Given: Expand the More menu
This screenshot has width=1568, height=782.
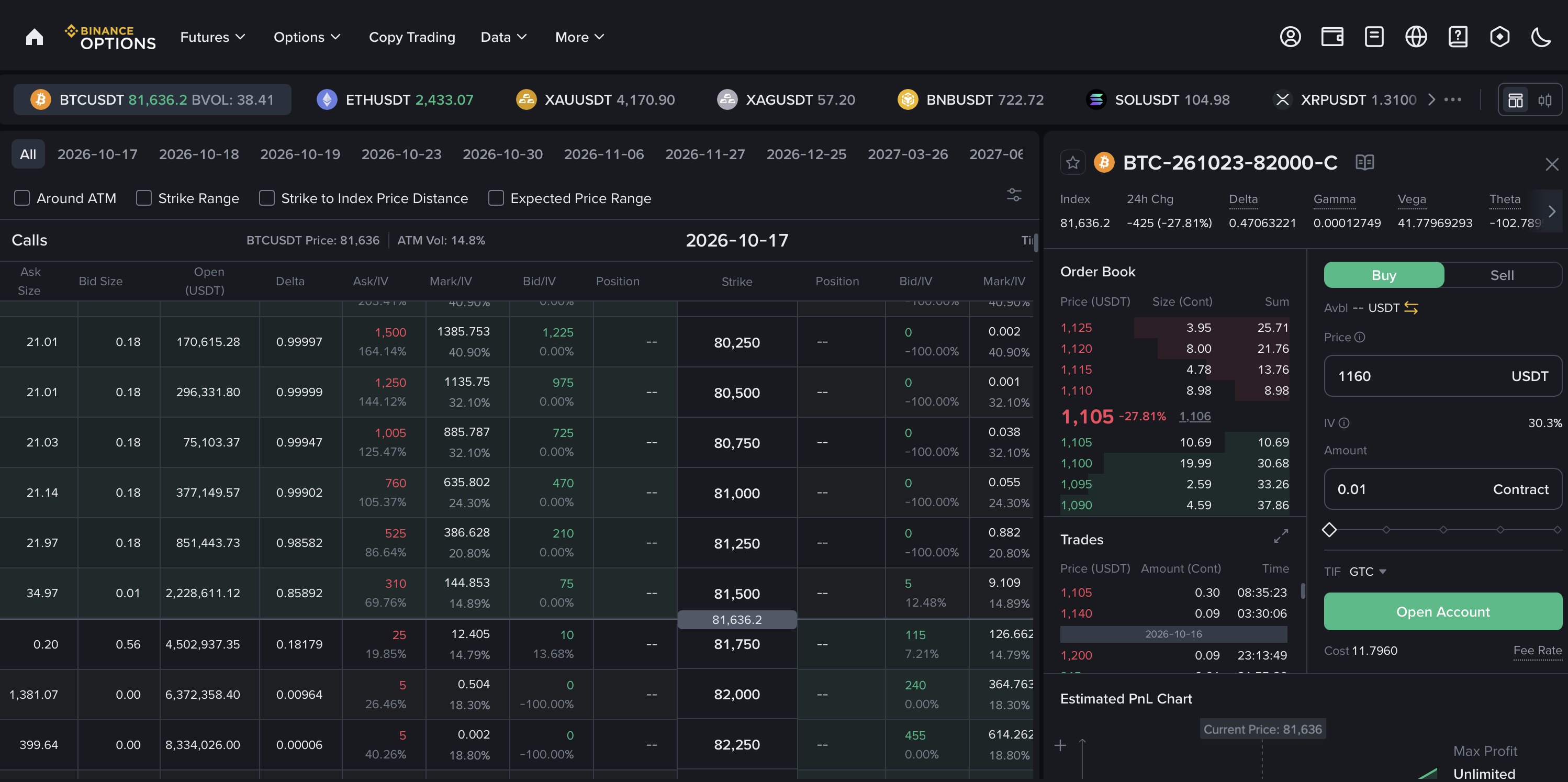Looking at the screenshot, I should [579, 37].
